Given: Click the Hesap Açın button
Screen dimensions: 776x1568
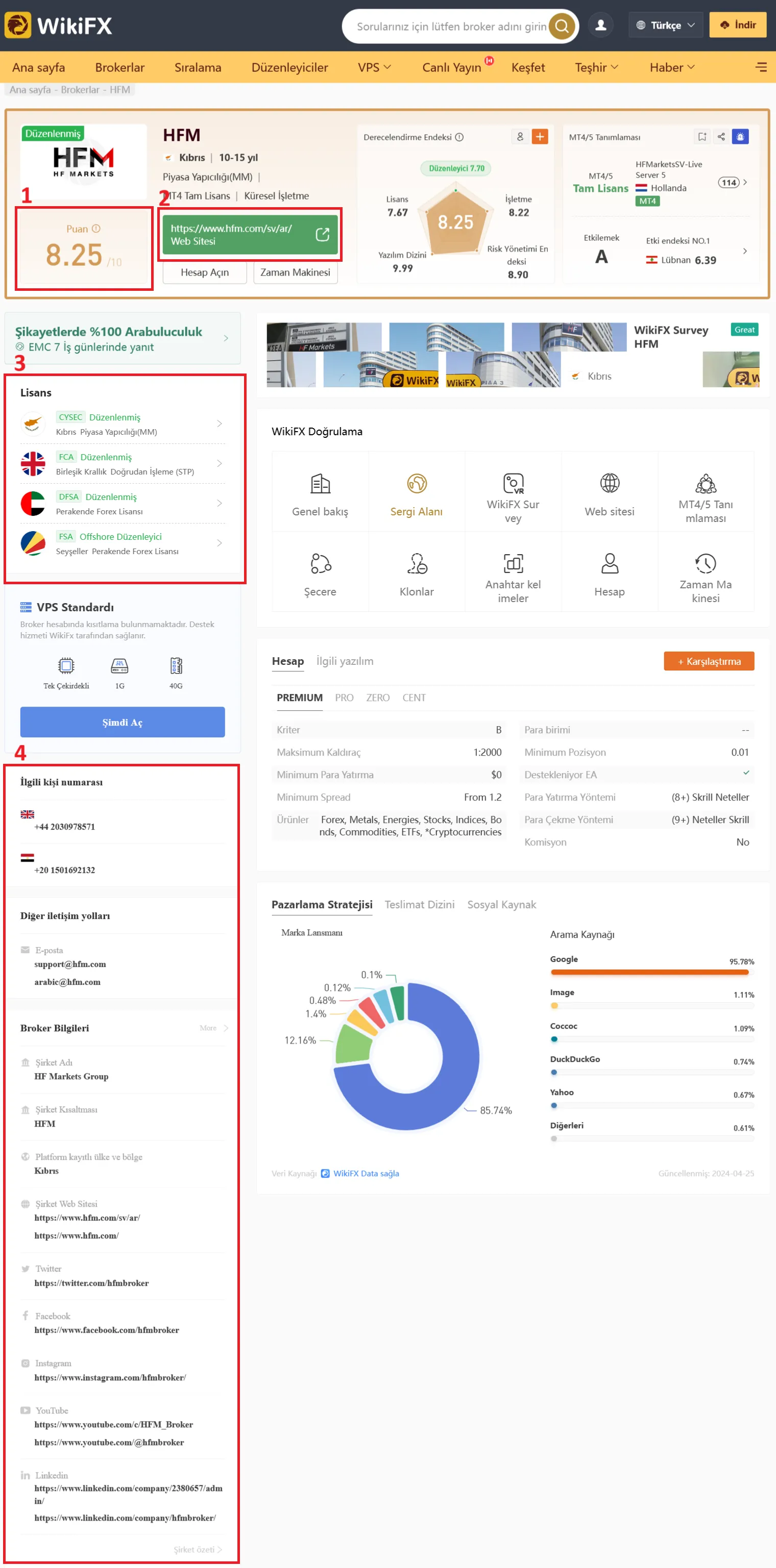Looking at the screenshot, I should tap(205, 272).
